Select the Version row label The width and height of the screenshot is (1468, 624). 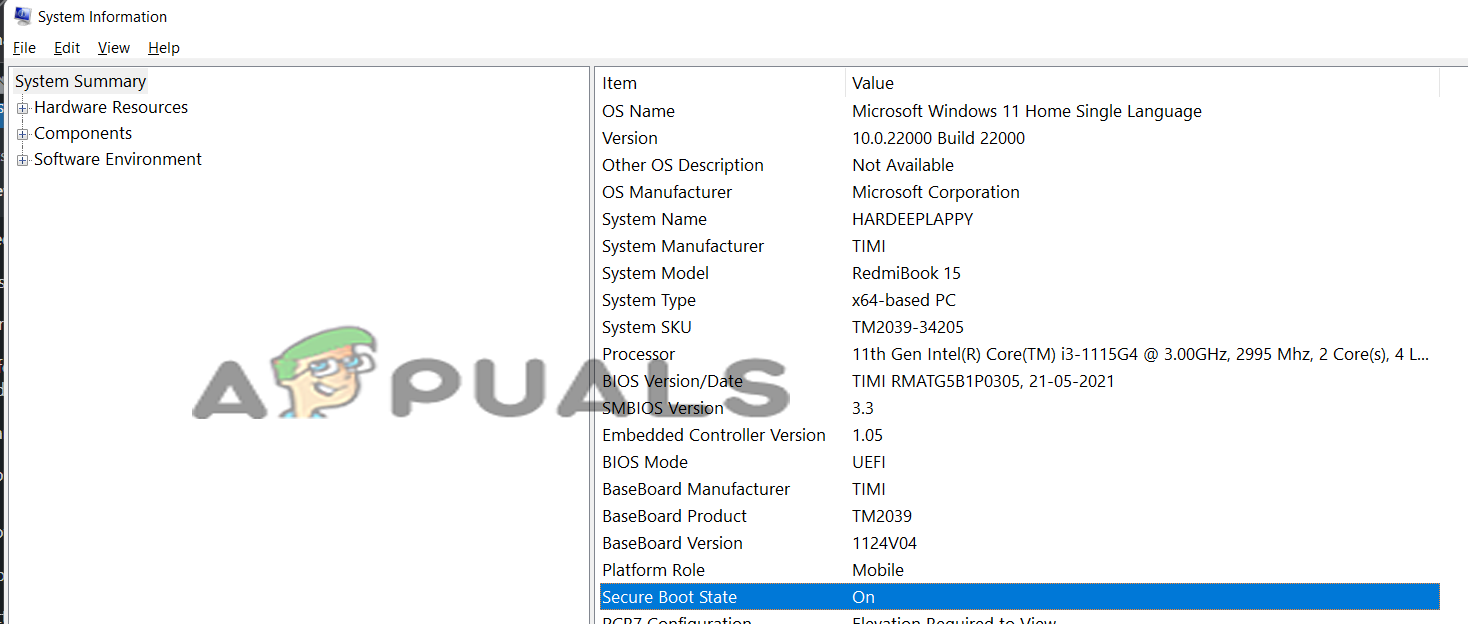coord(630,138)
